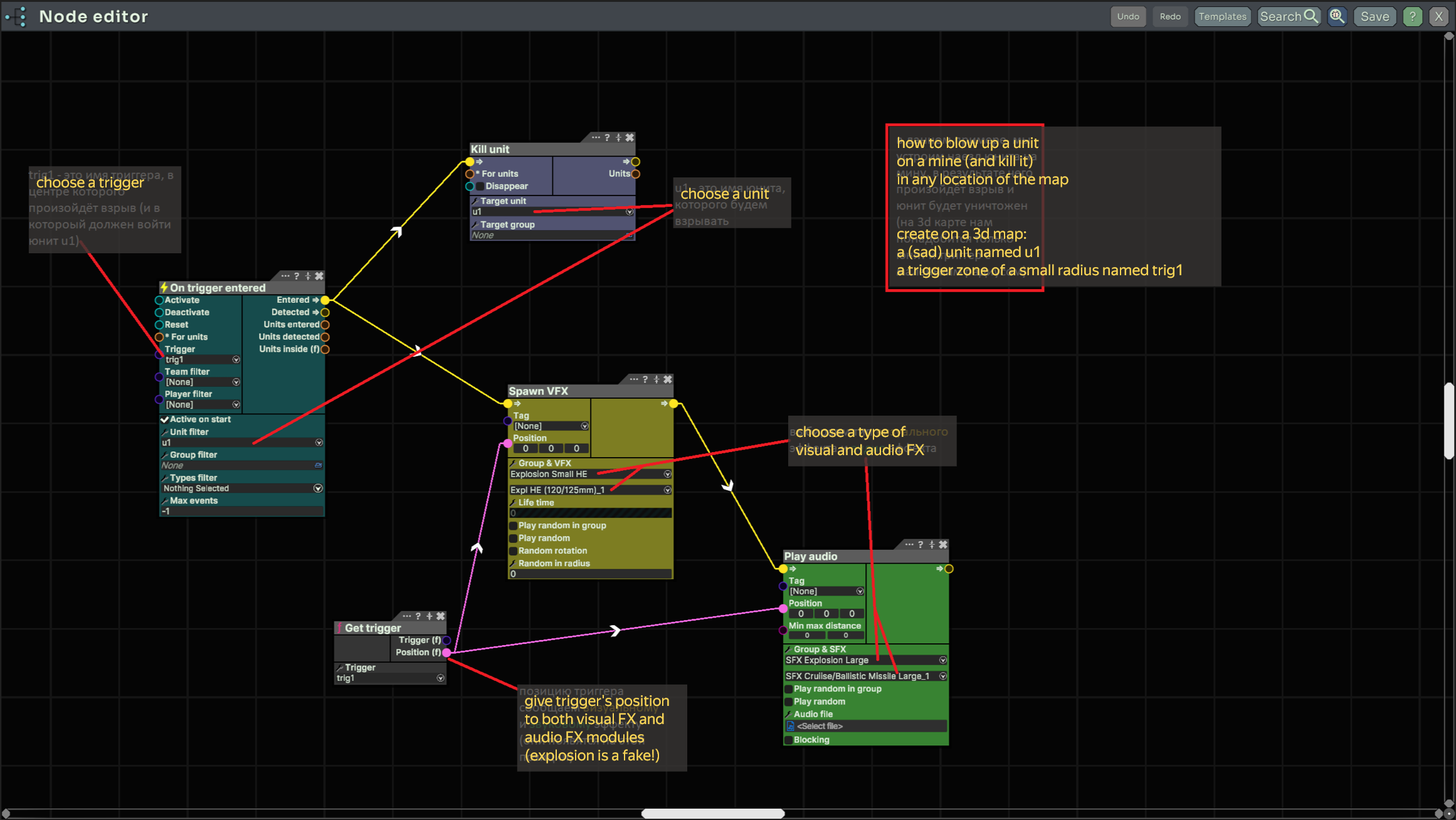Viewport: 1456px width, 820px height.
Task: Click the Undo button
Action: point(1127,17)
